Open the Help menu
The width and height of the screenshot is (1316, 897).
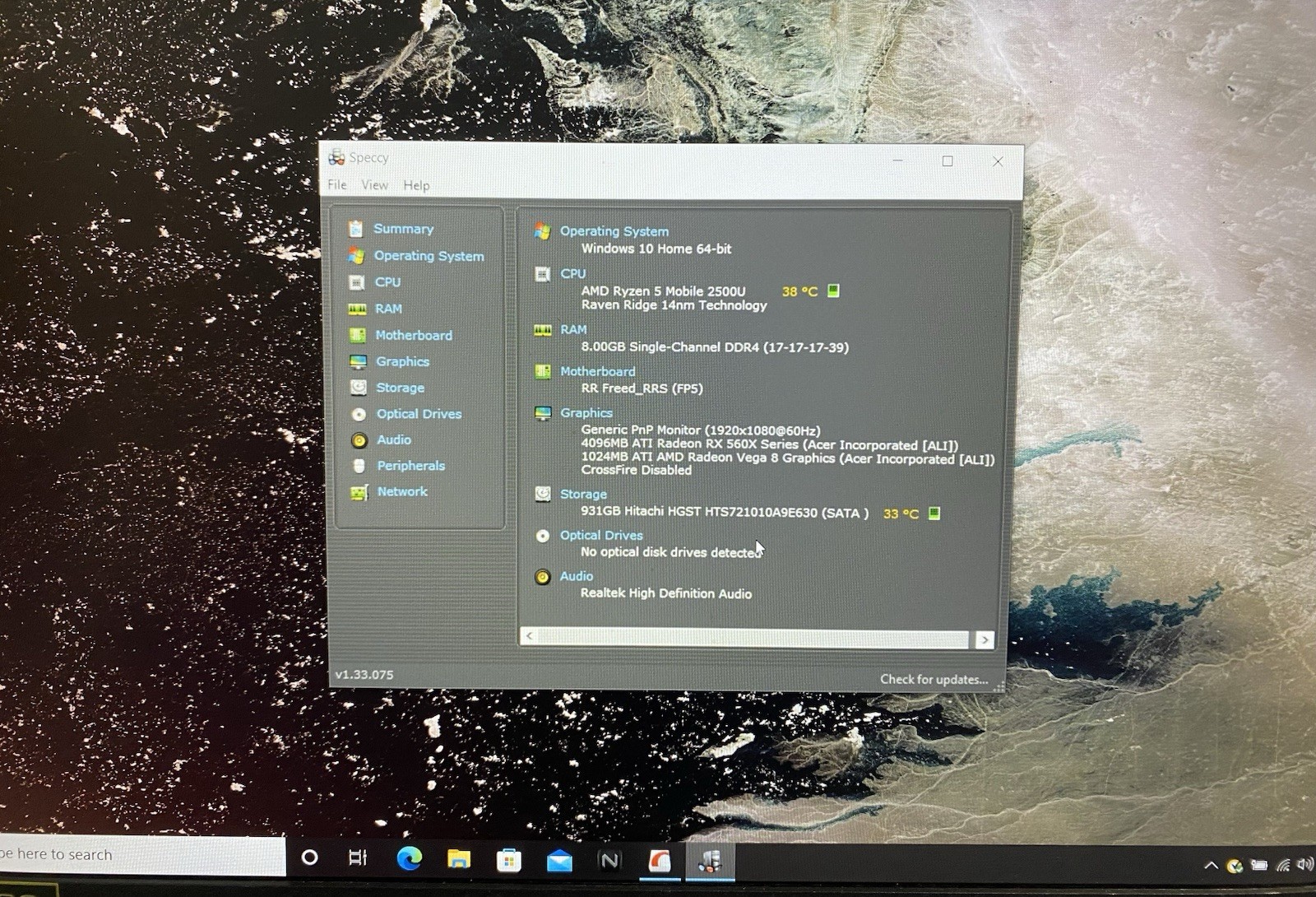(416, 185)
